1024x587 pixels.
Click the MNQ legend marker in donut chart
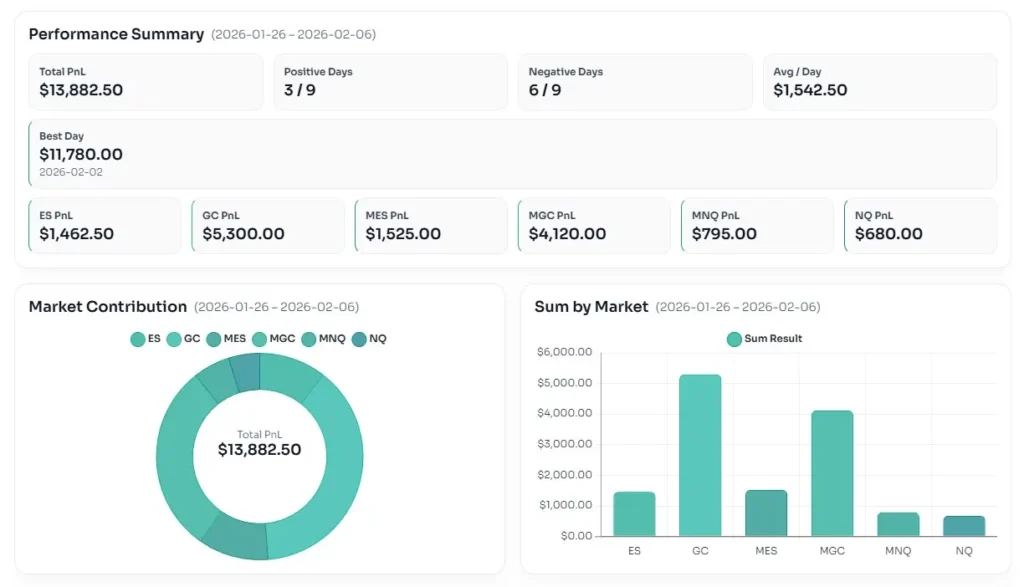pyautogui.click(x=309, y=339)
